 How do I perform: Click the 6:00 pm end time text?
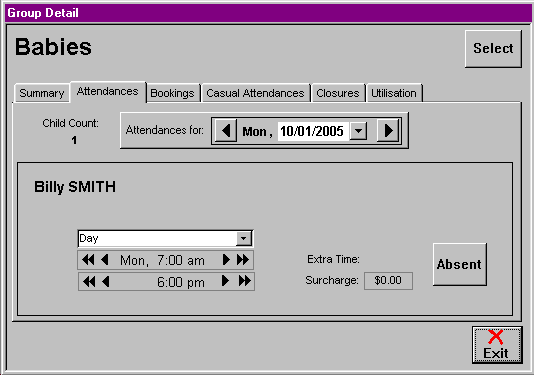click(x=181, y=282)
